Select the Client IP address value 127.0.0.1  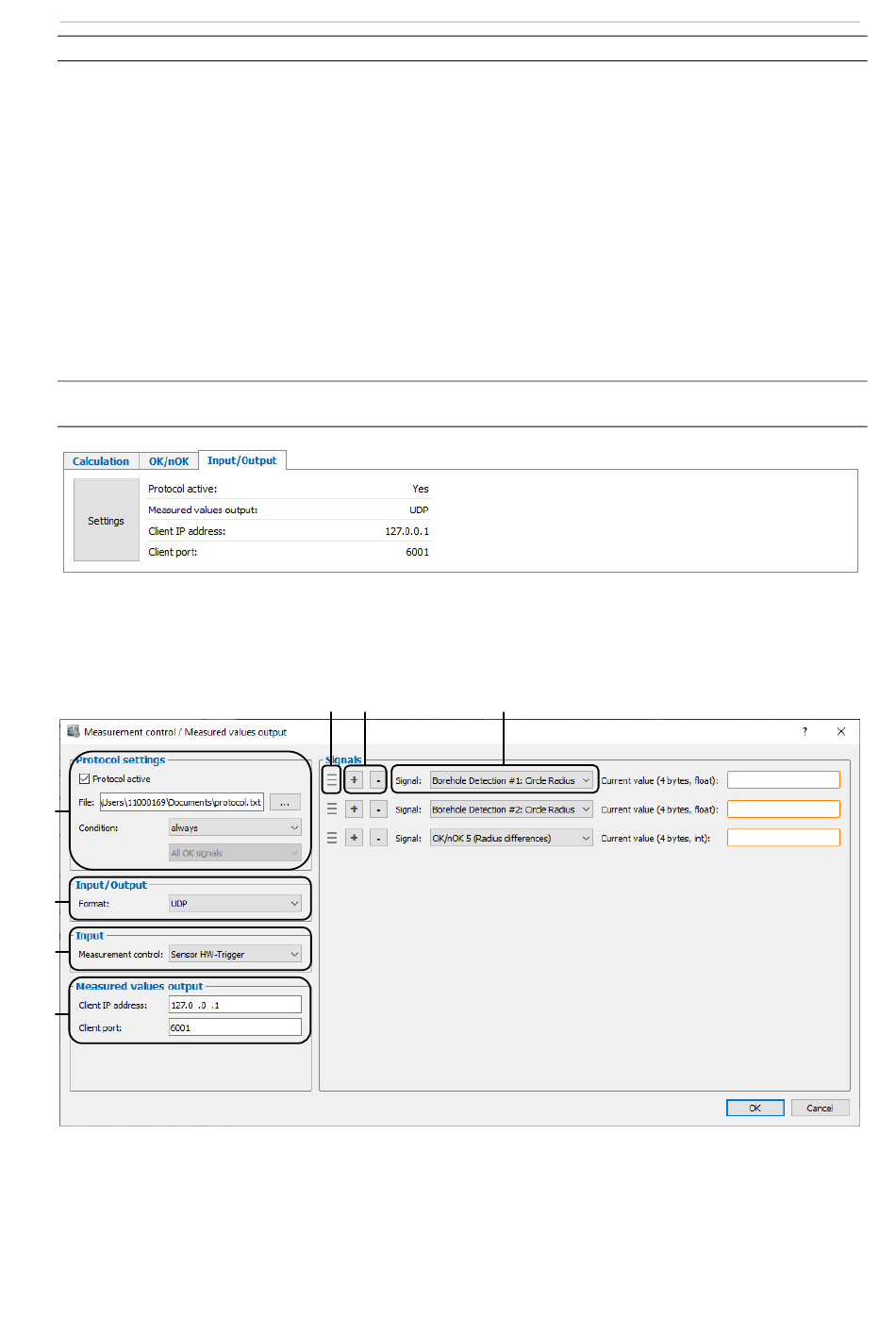[407, 531]
